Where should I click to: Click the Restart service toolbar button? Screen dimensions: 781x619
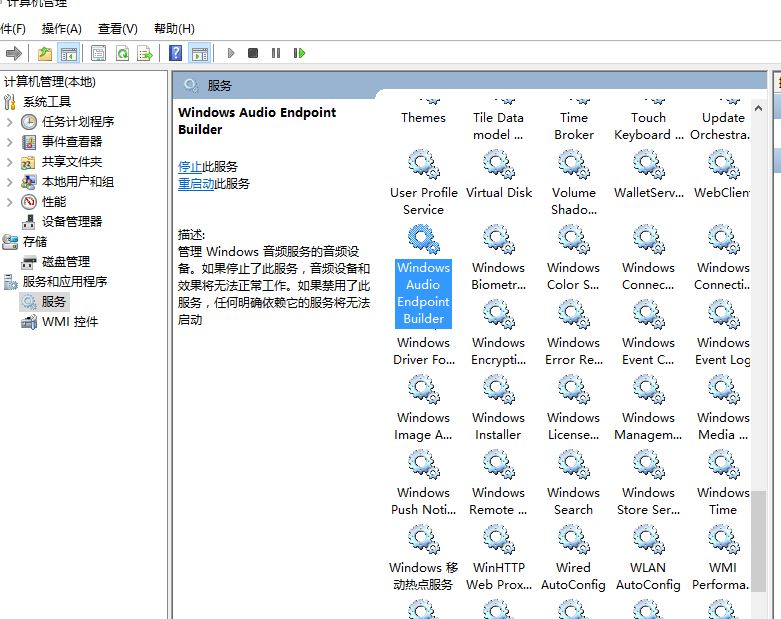coord(299,53)
